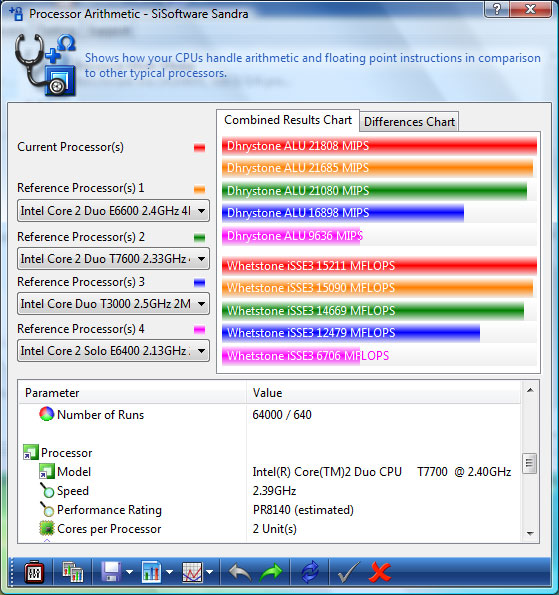Viewport: 559px width, 595px height.
Task: Save results using the floppy disk icon
Action: pyautogui.click(x=111, y=571)
